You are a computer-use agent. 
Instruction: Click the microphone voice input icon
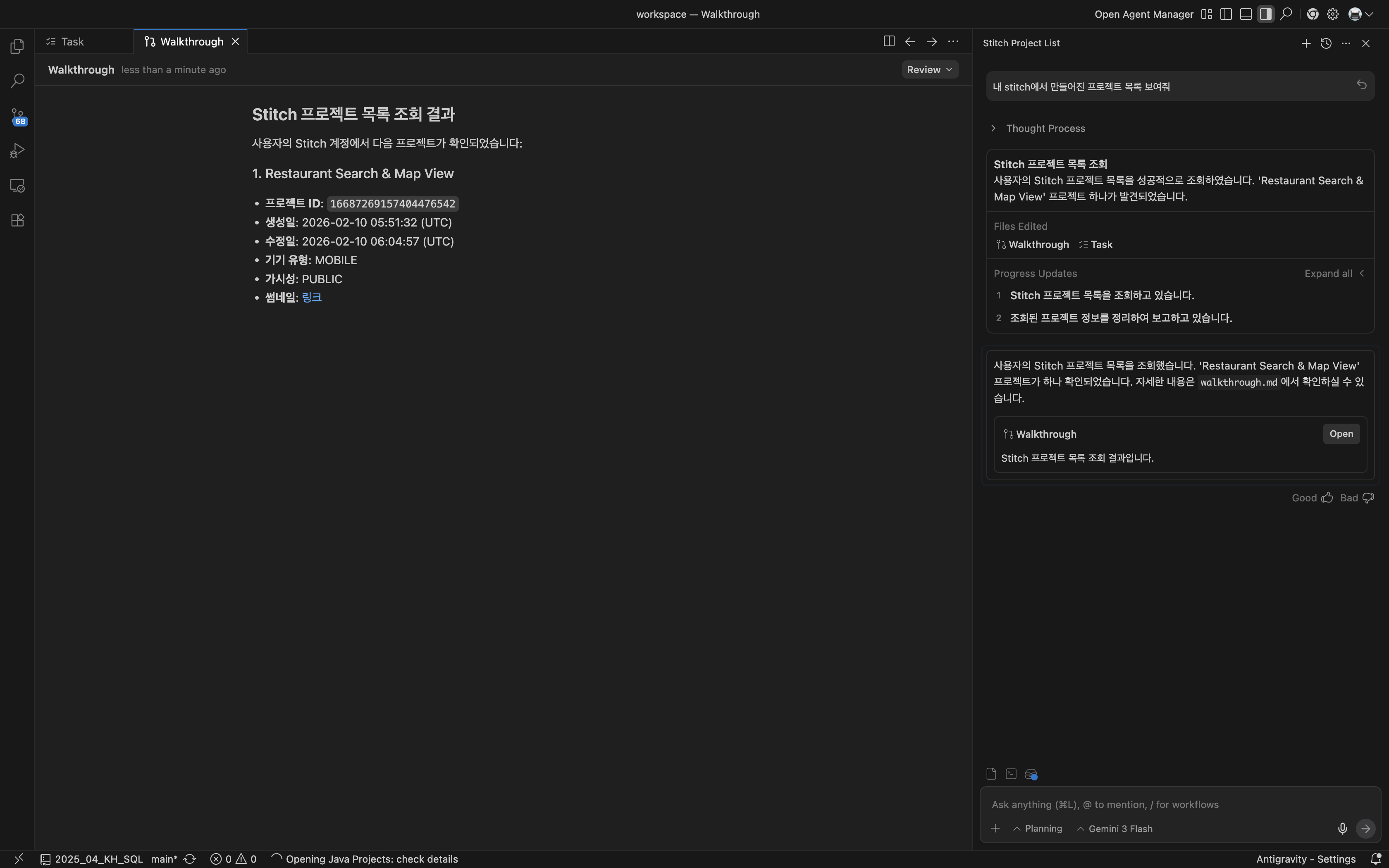click(x=1342, y=828)
